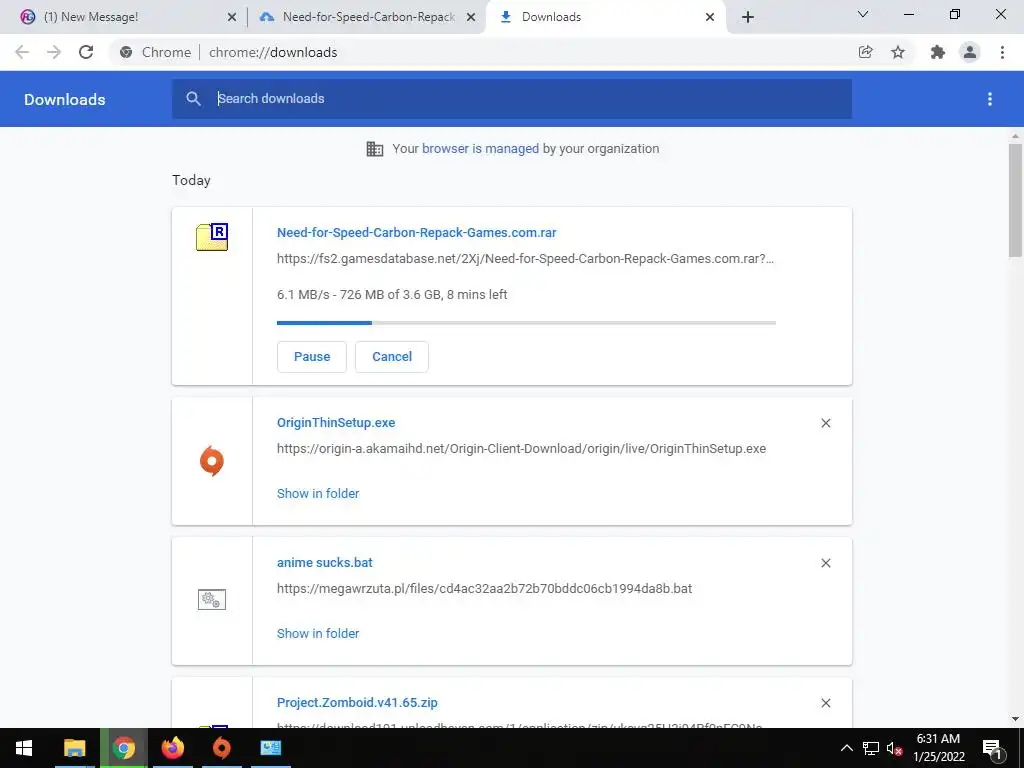The width and height of the screenshot is (1024, 768).
Task: Remove OriginThinSetup.exe from the list
Action: coord(825,423)
